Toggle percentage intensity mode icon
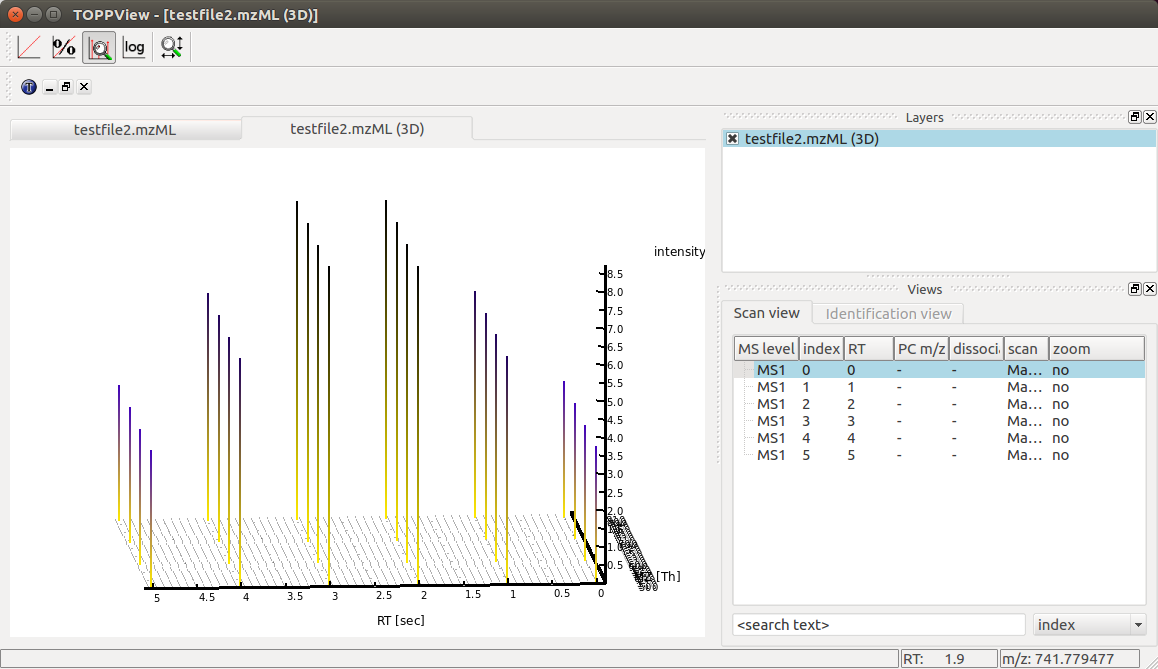Viewport: 1158px width, 669px height. [64, 47]
